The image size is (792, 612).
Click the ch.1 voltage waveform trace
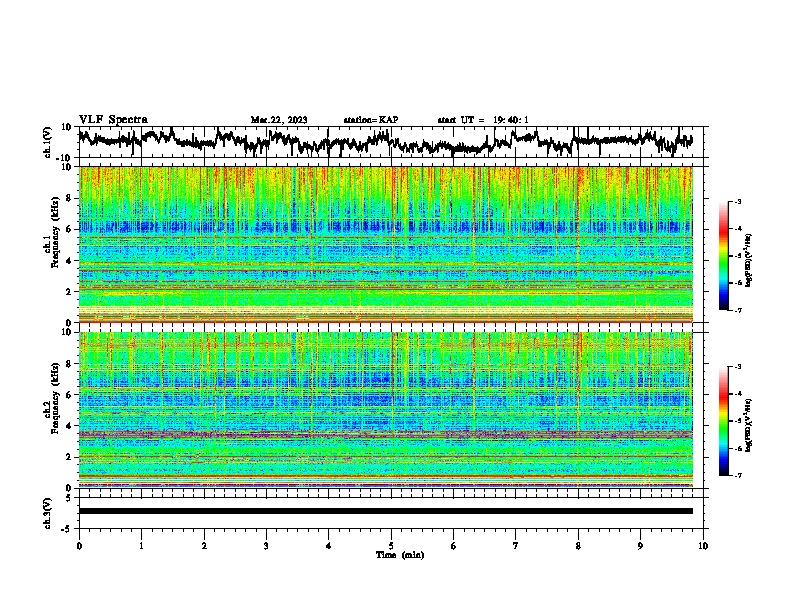tap(386, 141)
